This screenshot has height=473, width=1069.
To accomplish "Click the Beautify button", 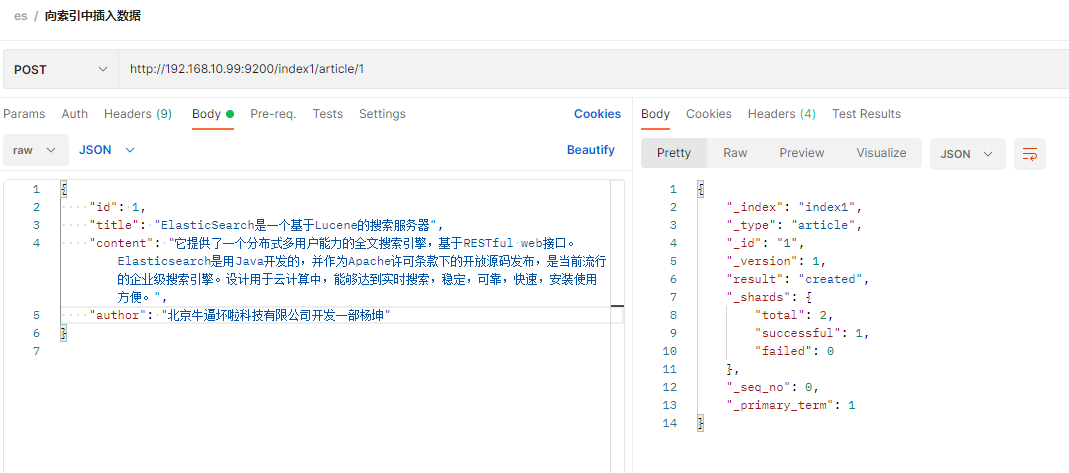I will click(x=591, y=150).
